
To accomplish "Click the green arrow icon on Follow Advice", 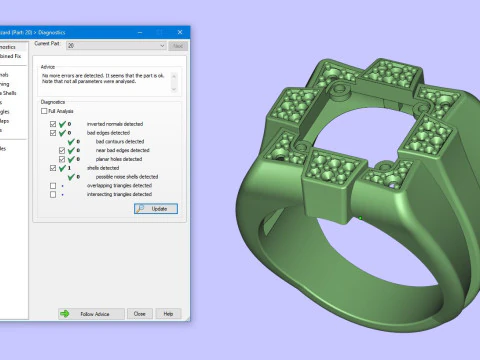I will pos(64,314).
